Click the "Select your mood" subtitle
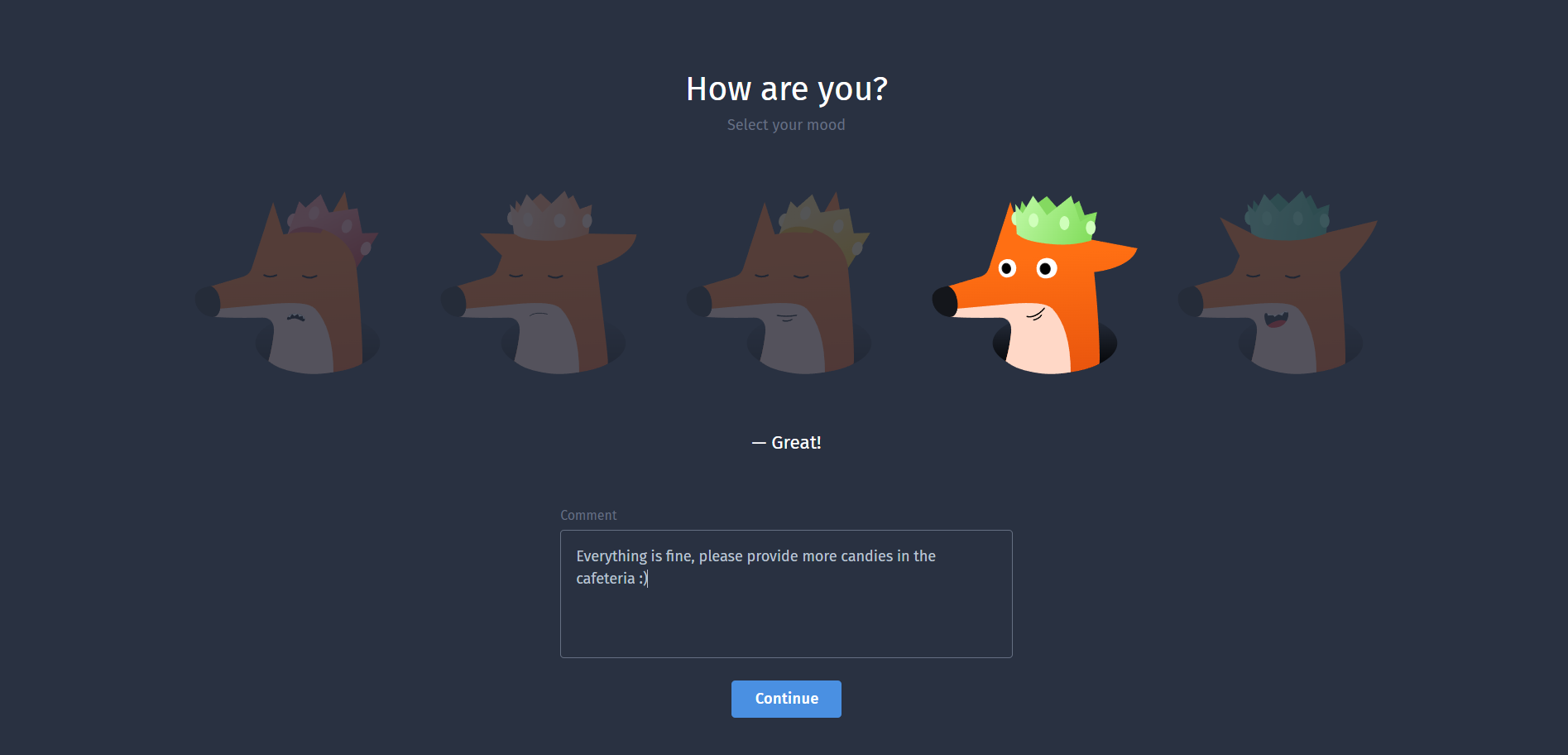Viewport: 1568px width, 755px height. (x=786, y=125)
